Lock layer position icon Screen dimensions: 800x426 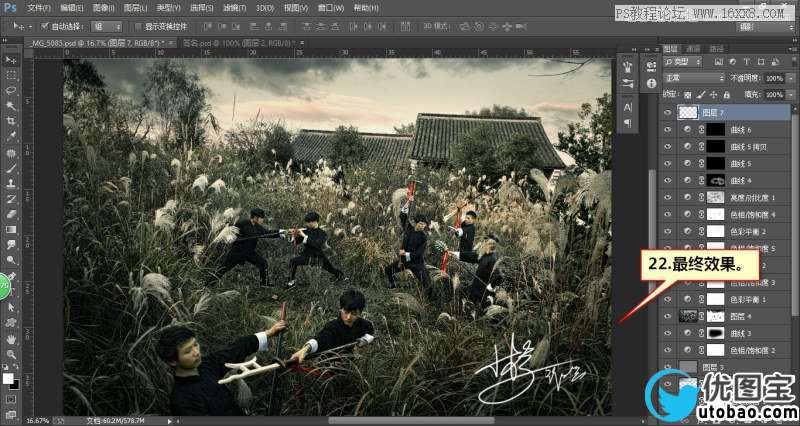[713, 94]
